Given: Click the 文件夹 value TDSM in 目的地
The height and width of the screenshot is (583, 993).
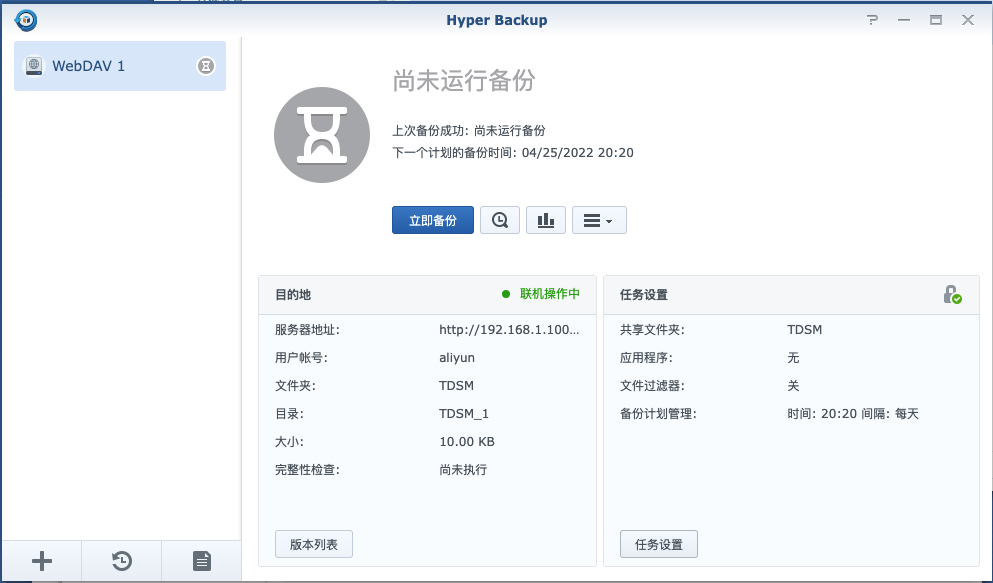Looking at the screenshot, I should [456, 386].
